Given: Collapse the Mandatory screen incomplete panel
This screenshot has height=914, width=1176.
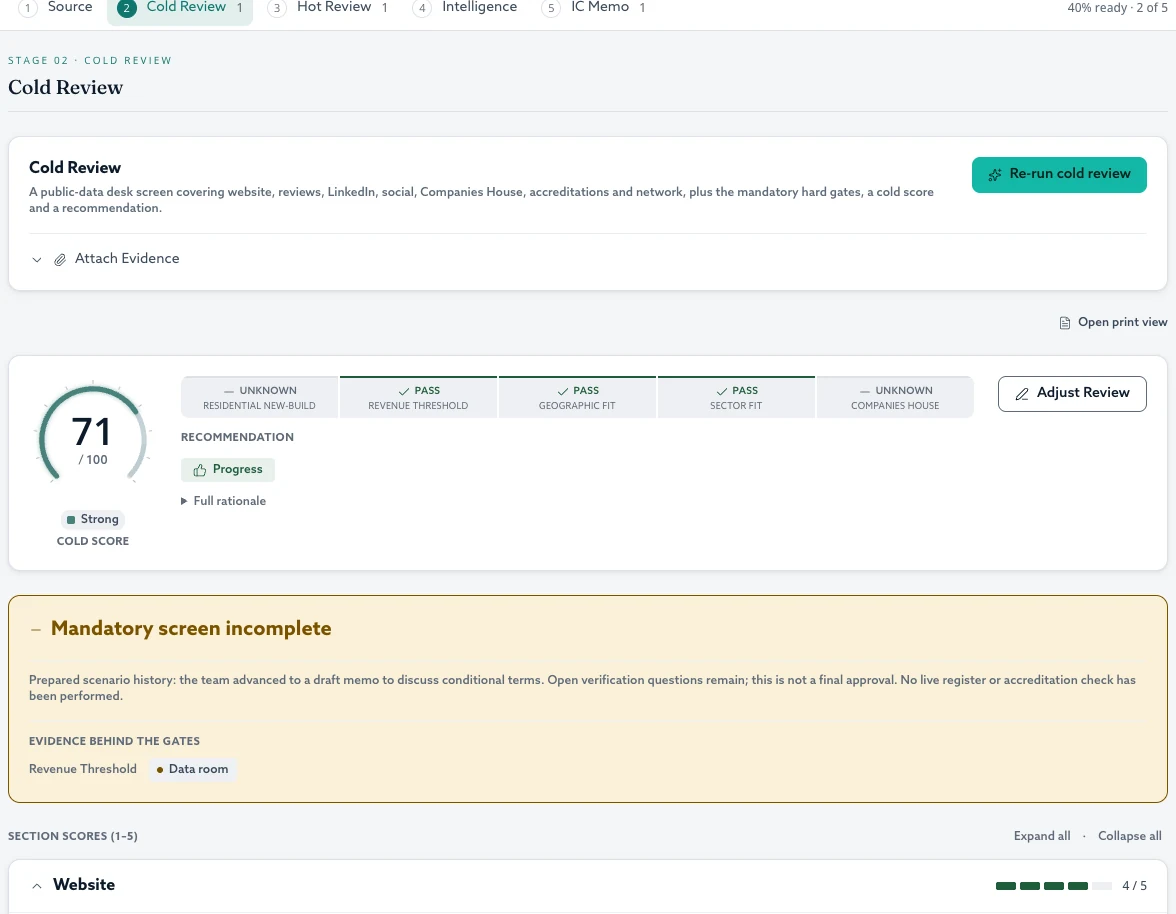Looking at the screenshot, I should (35, 630).
